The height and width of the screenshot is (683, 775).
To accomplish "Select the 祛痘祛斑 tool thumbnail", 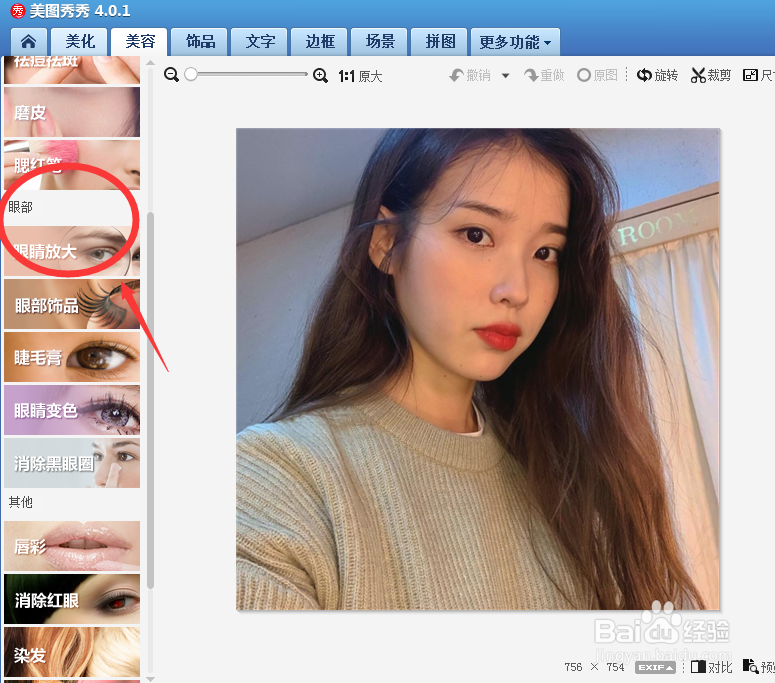I will (72, 70).
